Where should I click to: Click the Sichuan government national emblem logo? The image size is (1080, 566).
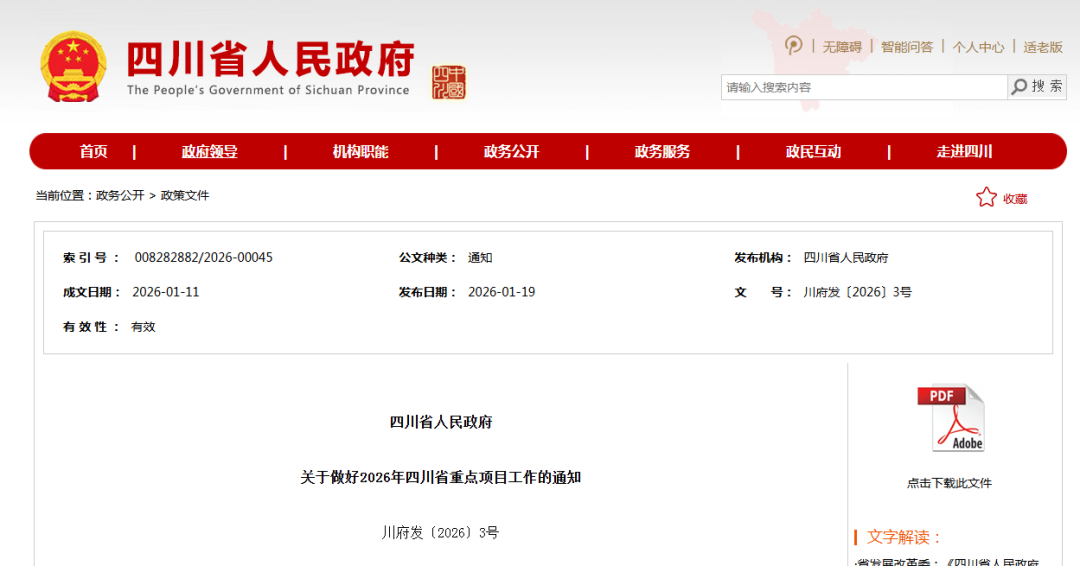point(73,66)
